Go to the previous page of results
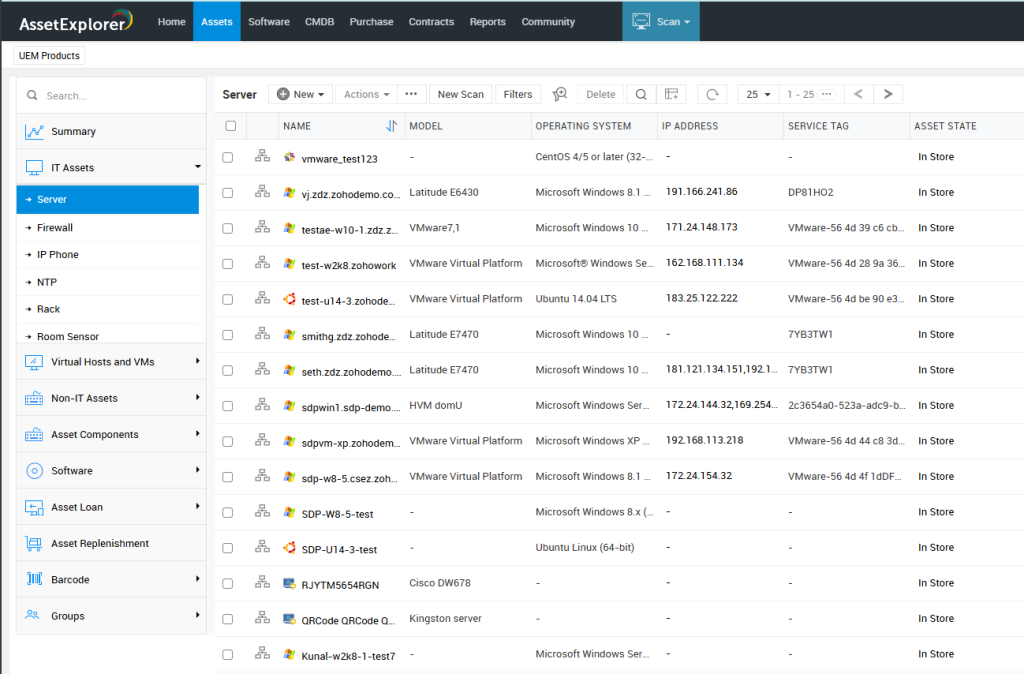This screenshot has width=1024, height=674. (x=859, y=94)
